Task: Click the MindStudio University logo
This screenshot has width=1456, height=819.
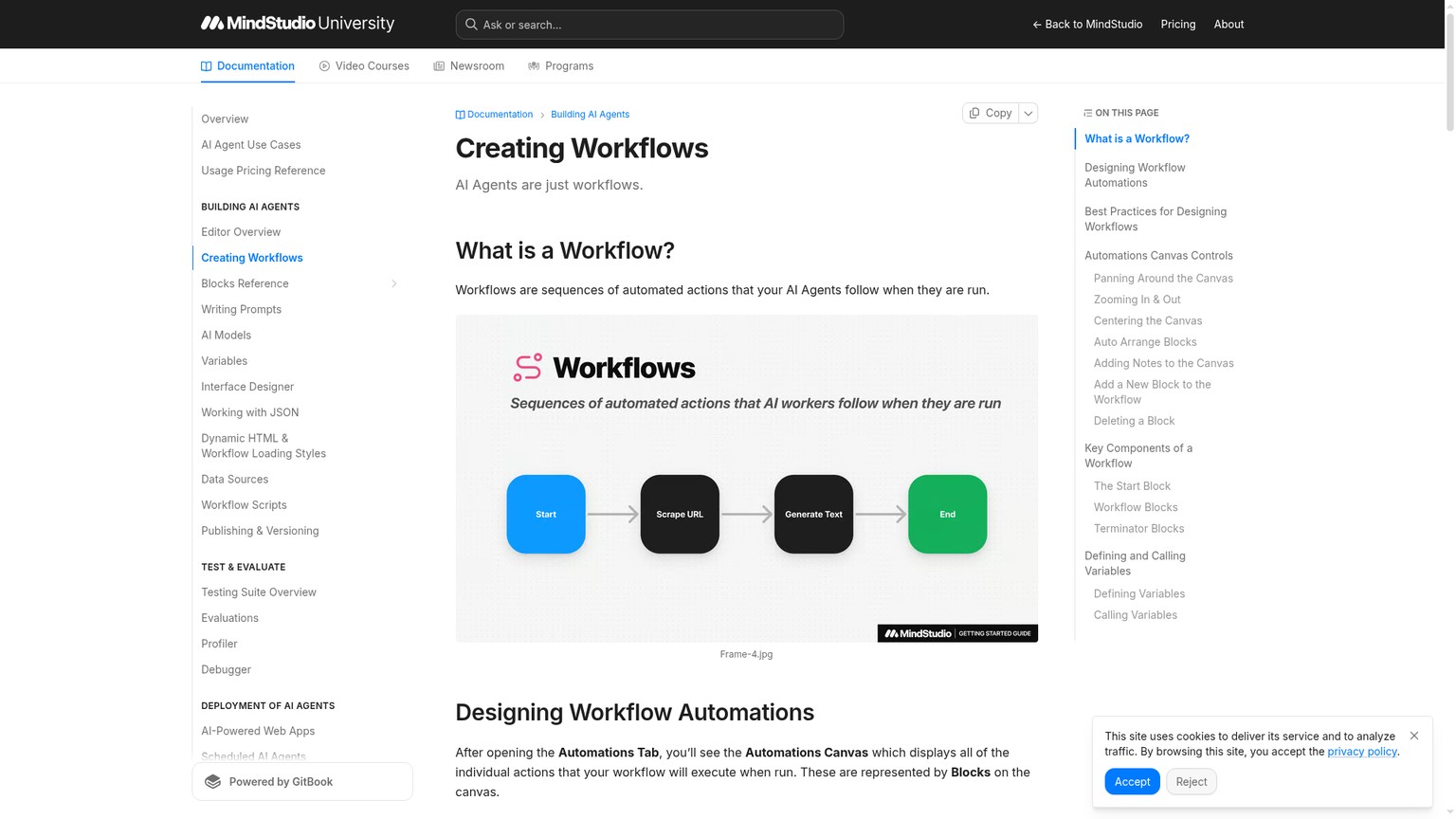Action: tap(298, 24)
